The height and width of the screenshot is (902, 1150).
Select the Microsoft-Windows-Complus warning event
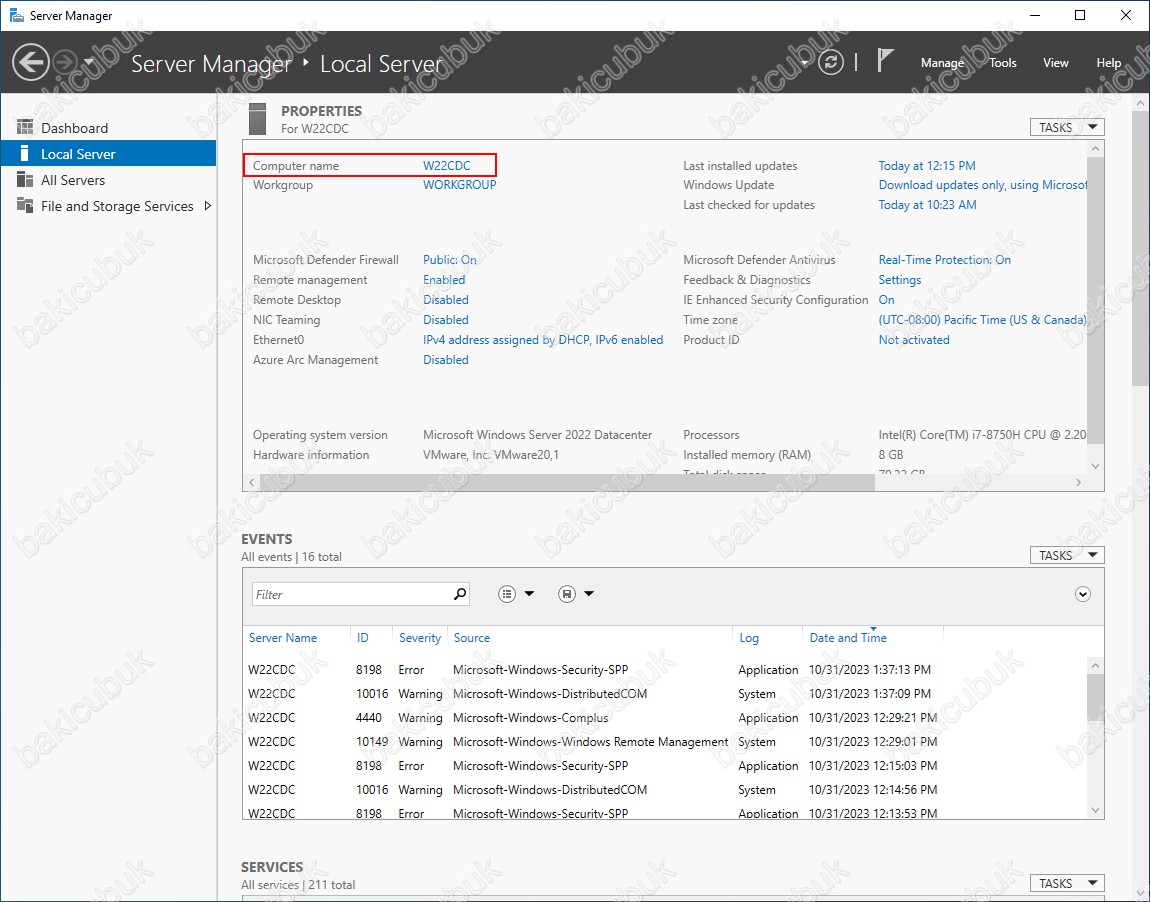[x=665, y=718]
